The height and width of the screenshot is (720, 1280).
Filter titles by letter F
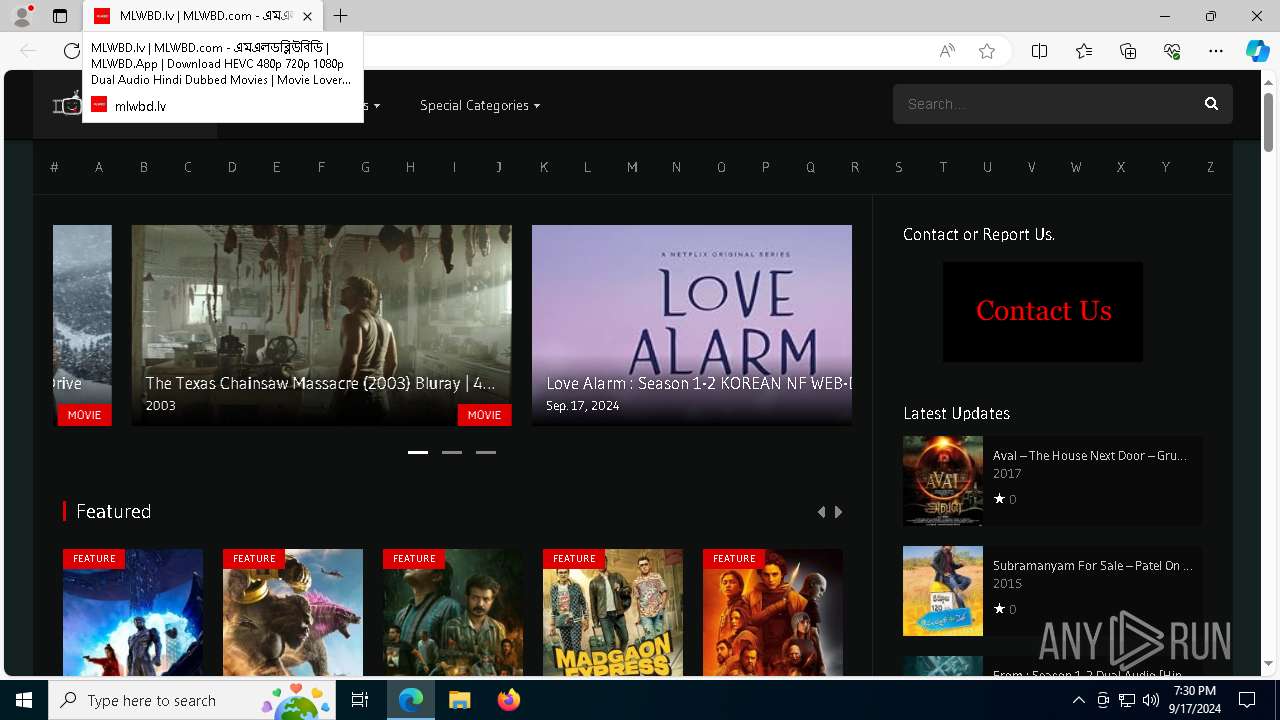[x=321, y=167]
